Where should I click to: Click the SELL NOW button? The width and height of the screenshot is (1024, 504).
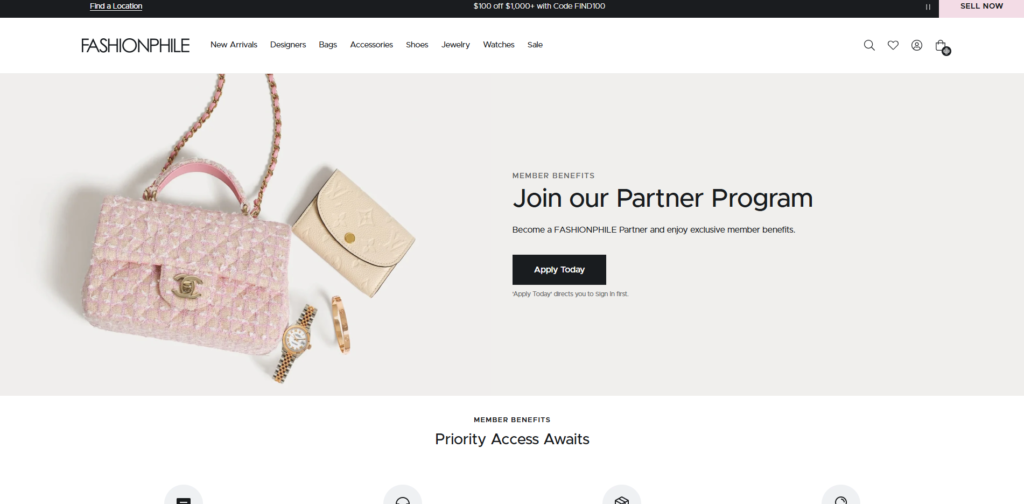pyautogui.click(x=981, y=7)
